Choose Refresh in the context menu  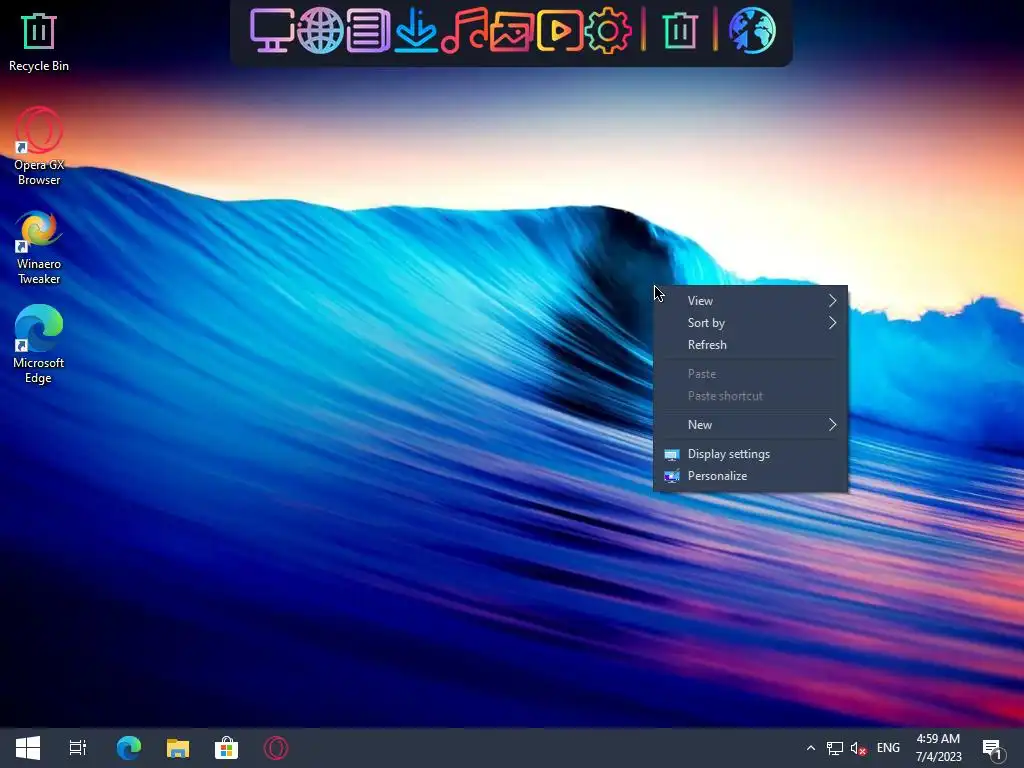[x=750, y=345]
